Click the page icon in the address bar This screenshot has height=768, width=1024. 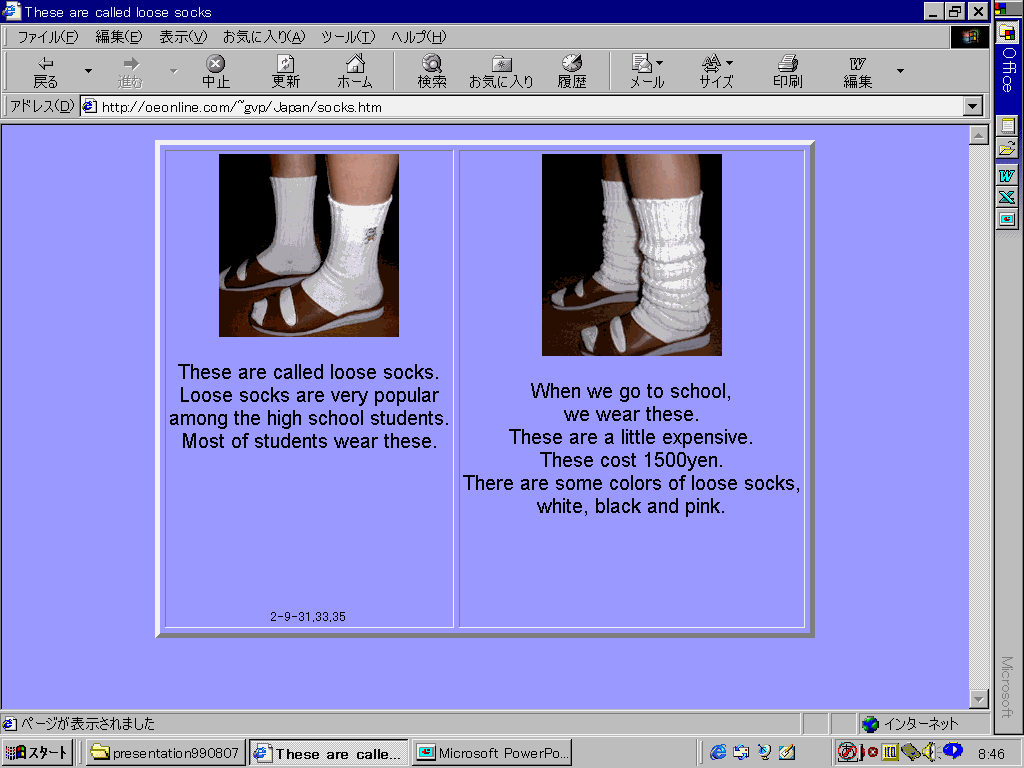[x=90, y=106]
